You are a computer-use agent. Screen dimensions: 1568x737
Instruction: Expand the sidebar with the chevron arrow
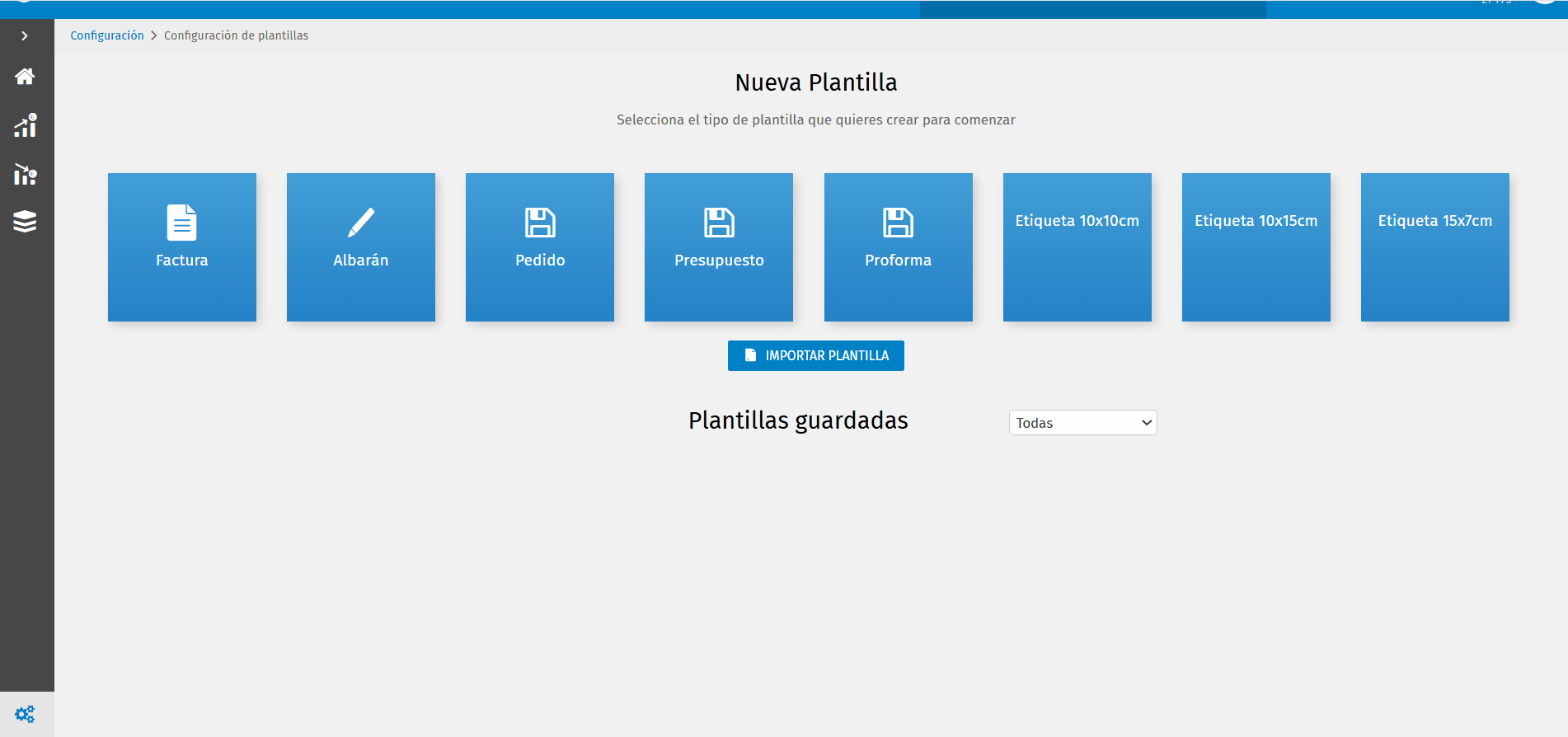pos(25,35)
